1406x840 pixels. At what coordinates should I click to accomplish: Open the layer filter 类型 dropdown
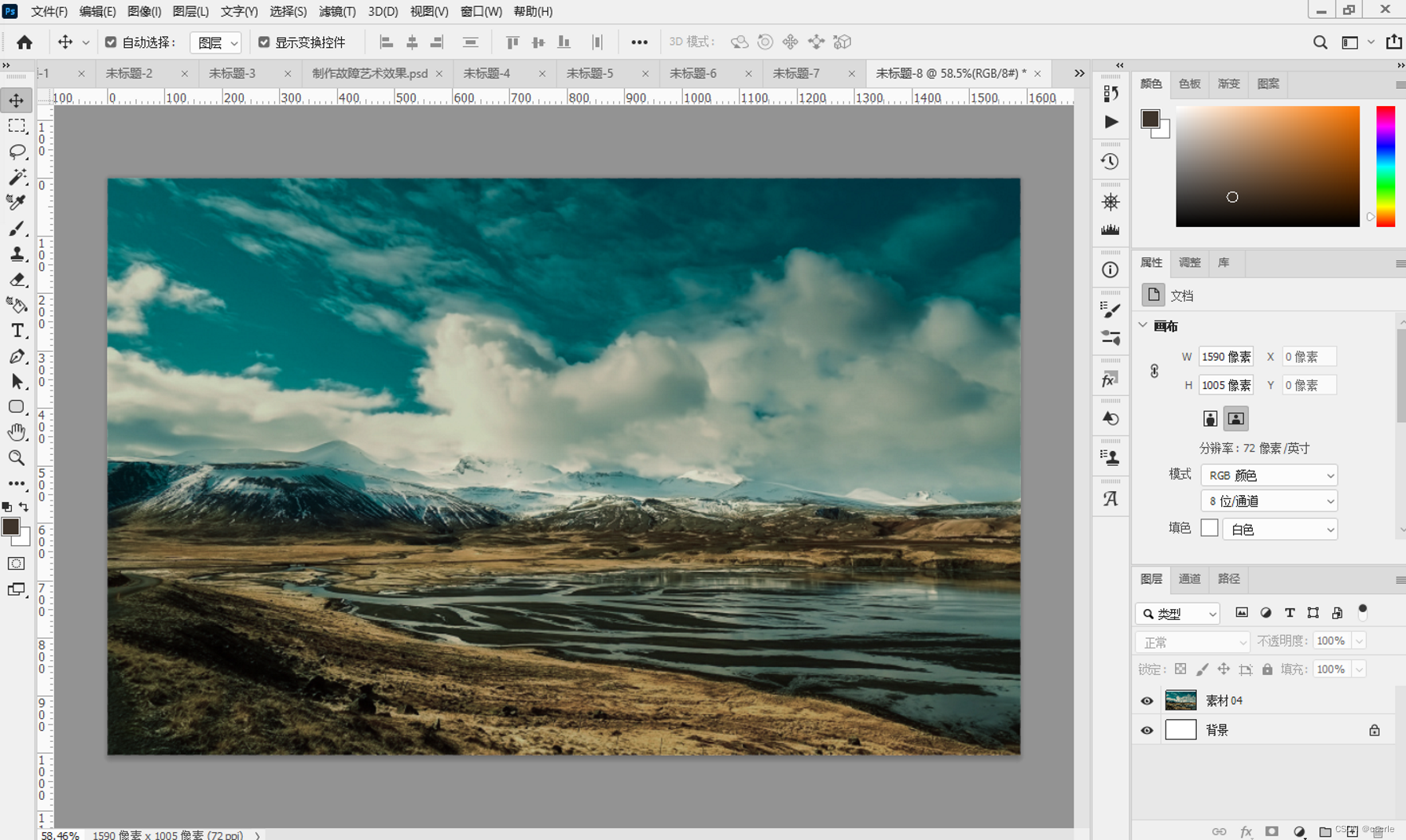point(1177,614)
